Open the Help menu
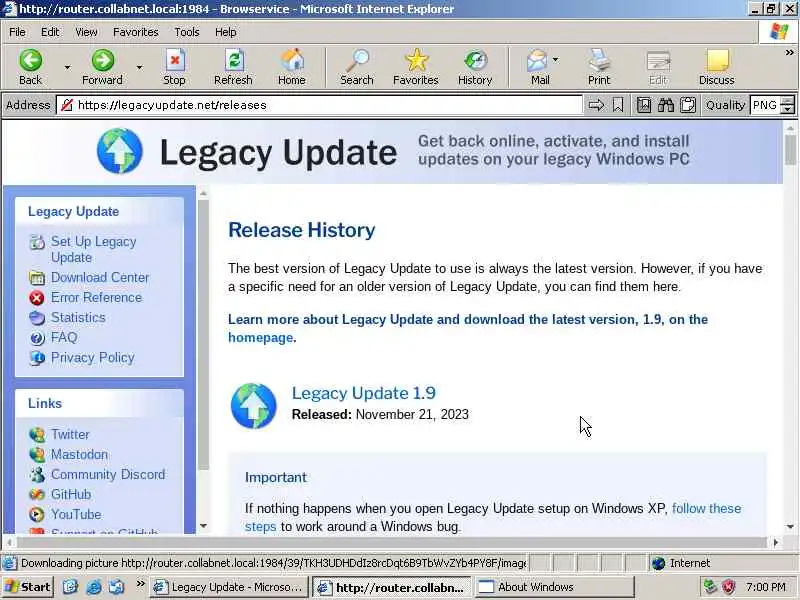The width and height of the screenshot is (800, 600). [226, 32]
